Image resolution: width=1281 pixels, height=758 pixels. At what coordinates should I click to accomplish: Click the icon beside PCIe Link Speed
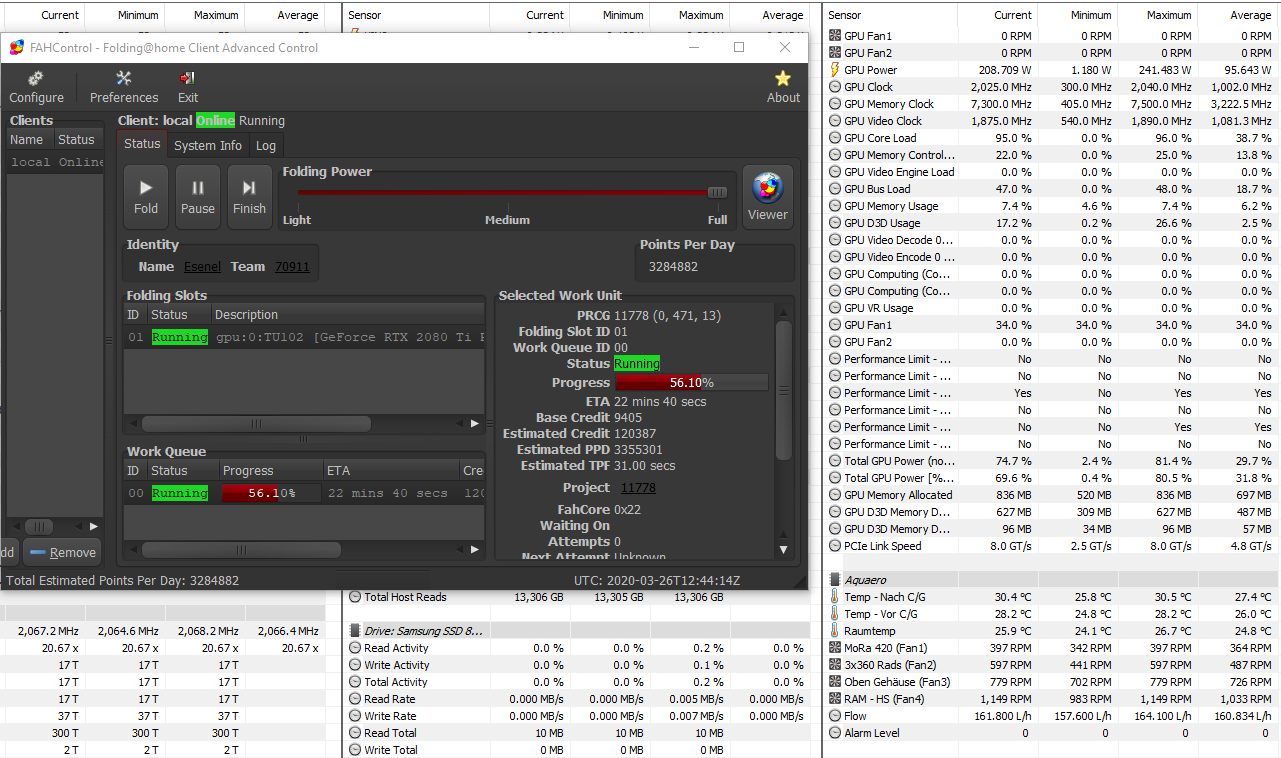click(x=835, y=546)
